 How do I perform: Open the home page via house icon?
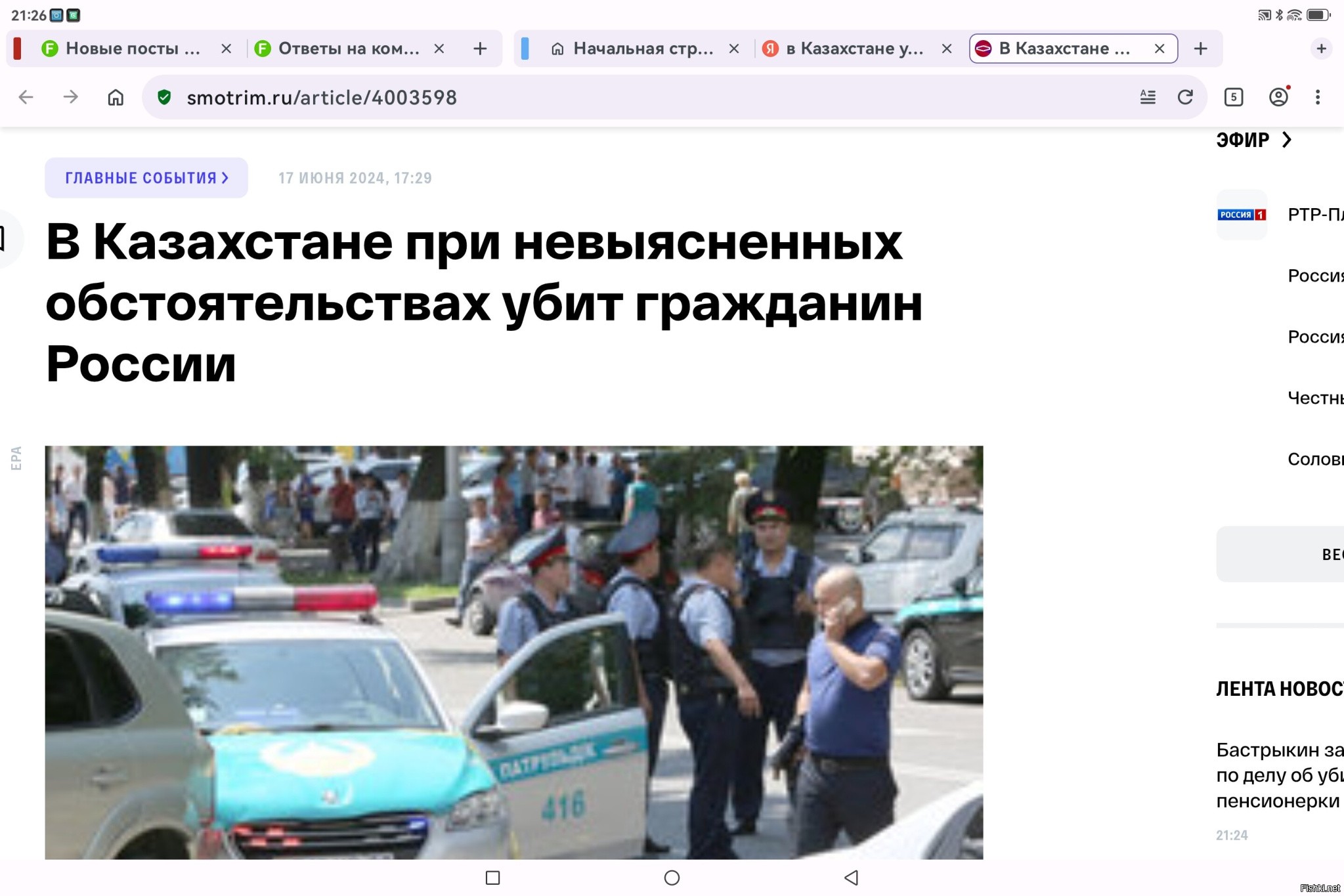(116, 98)
